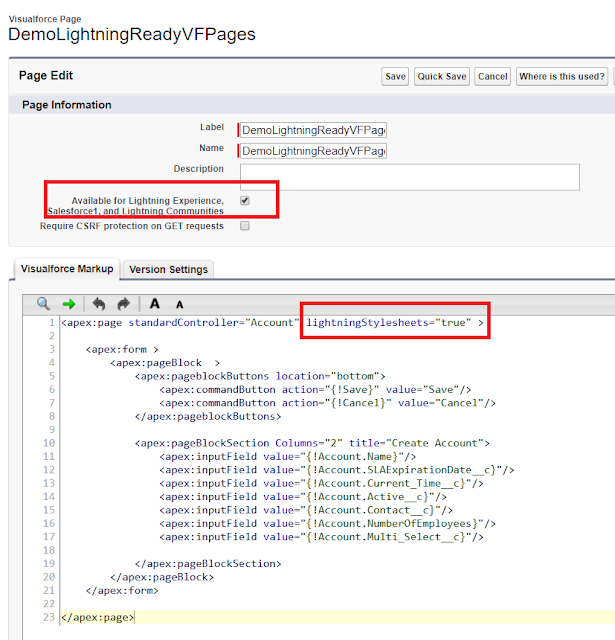This screenshot has height=640, width=615.
Task: Click the pageblockButtons location="bottom" line
Action: tap(260, 376)
